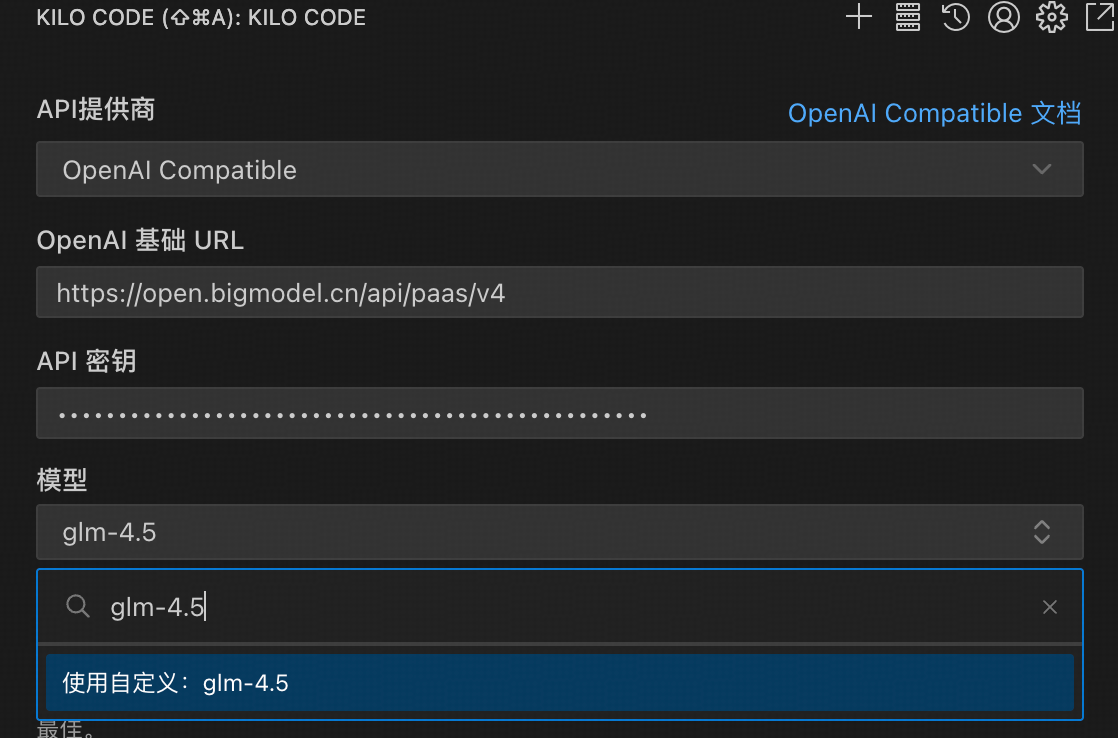Toggle the model selector up-down arrows
The height and width of the screenshot is (738, 1118).
pyautogui.click(x=1042, y=532)
